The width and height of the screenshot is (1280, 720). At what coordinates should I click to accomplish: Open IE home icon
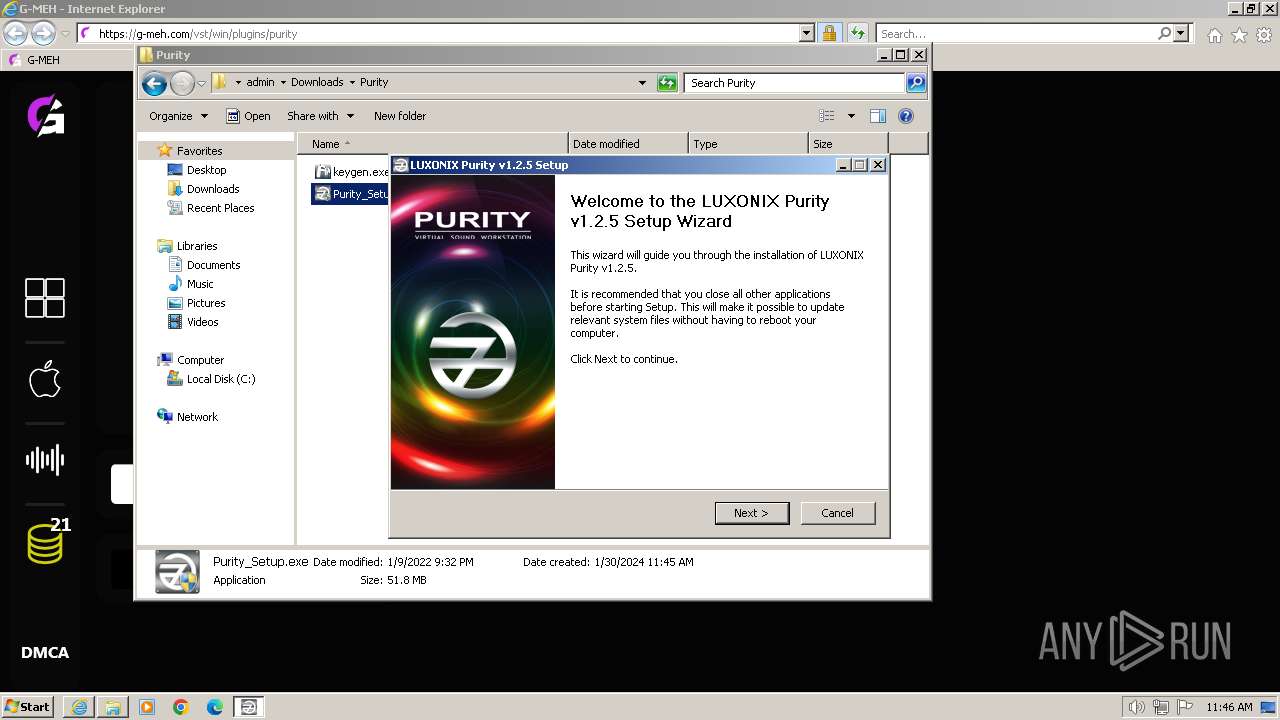[1214, 35]
